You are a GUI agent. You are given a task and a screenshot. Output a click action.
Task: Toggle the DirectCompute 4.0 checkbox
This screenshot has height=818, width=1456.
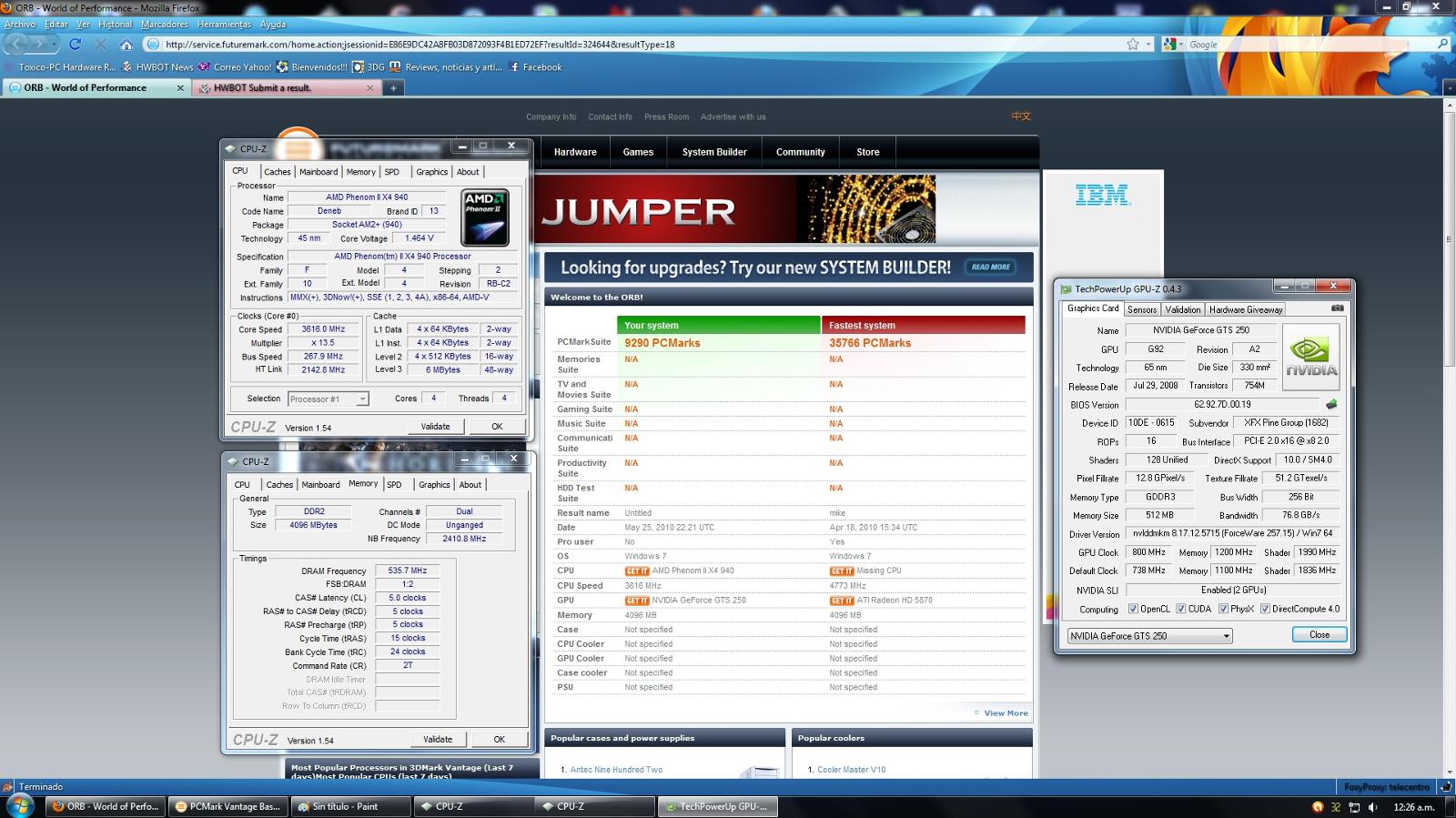1265,609
